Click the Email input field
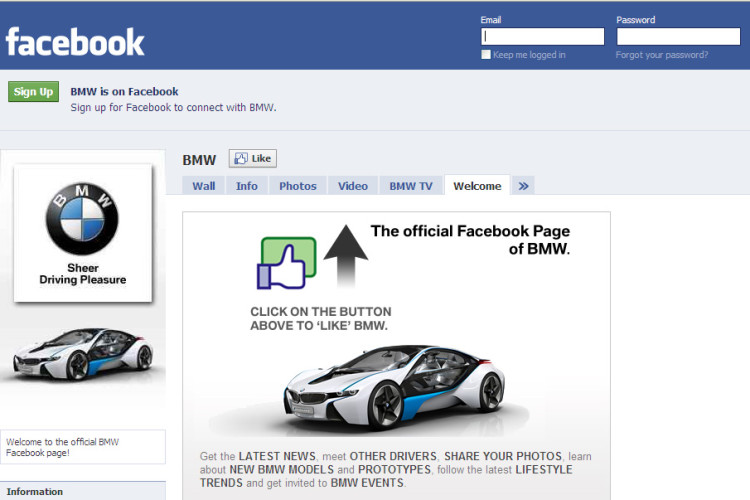The height and width of the screenshot is (500, 750). click(542, 36)
